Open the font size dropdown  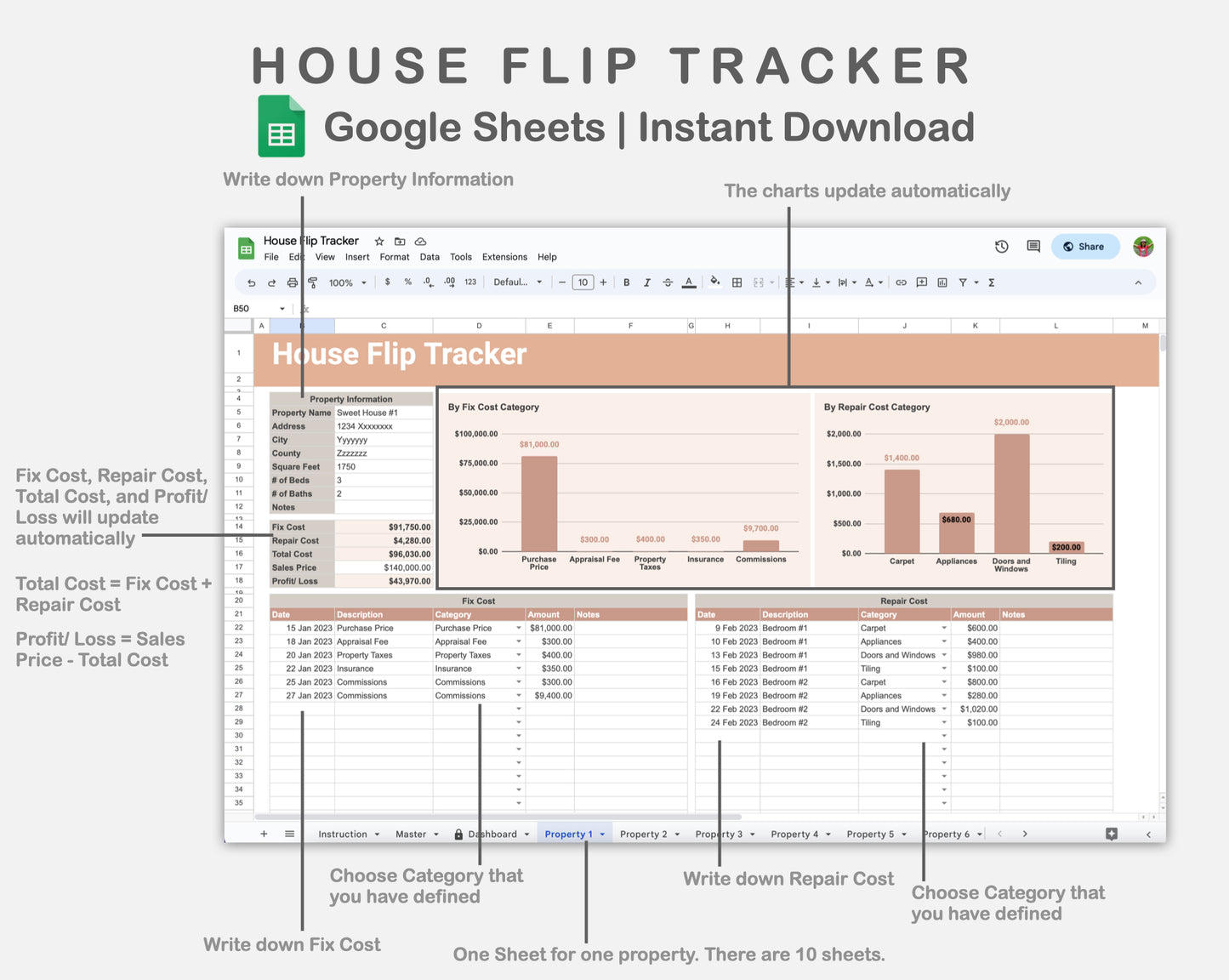583,282
